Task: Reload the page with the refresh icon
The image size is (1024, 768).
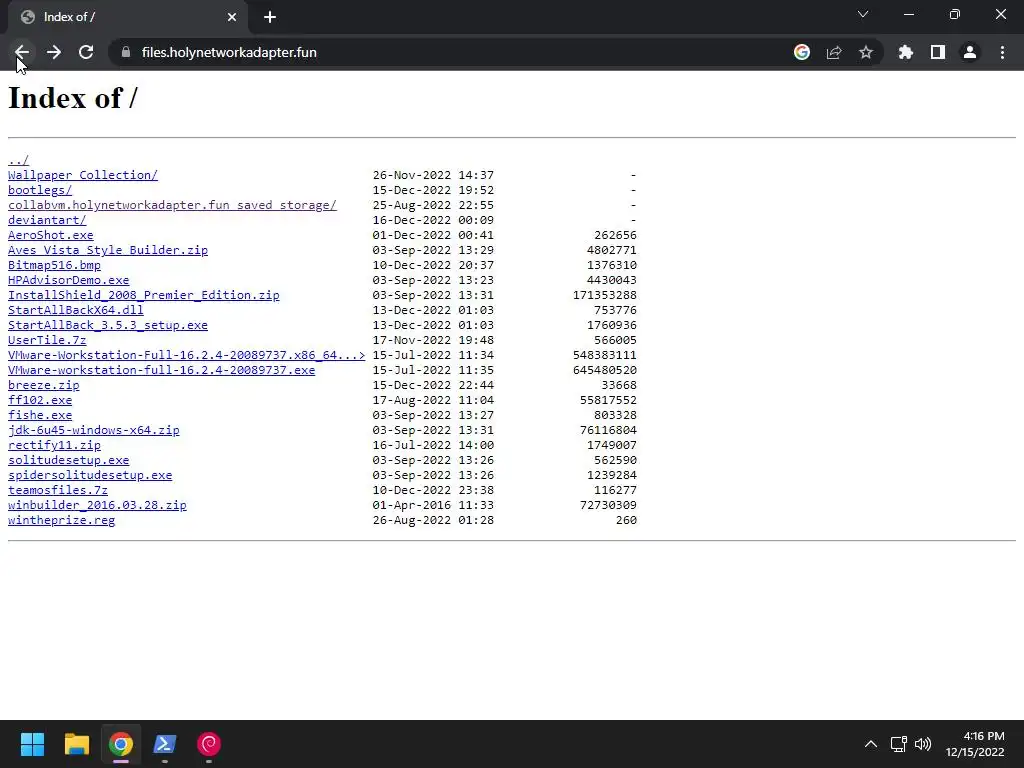Action: pyautogui.click(x=86, y=52)
